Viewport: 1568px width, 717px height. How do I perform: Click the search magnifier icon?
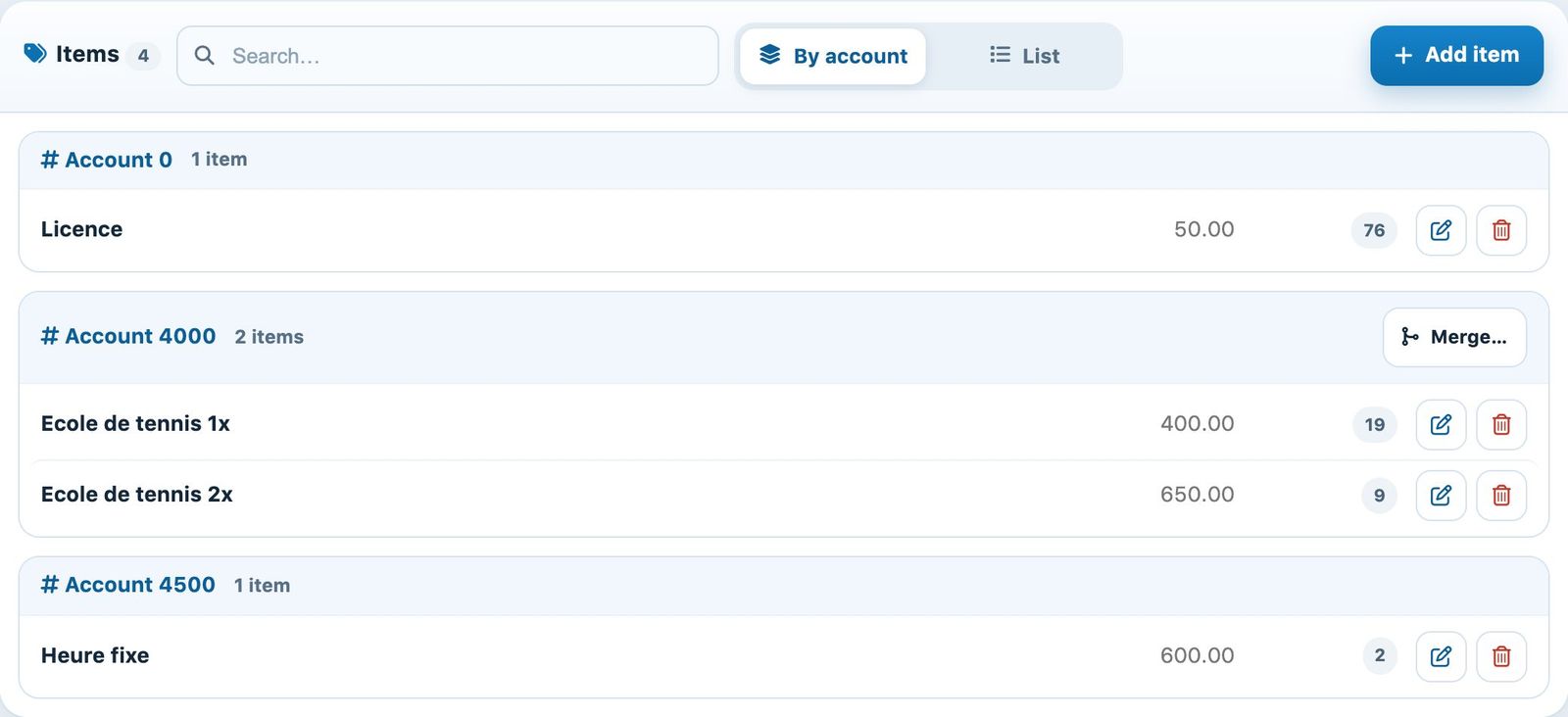tap(204, 56)
